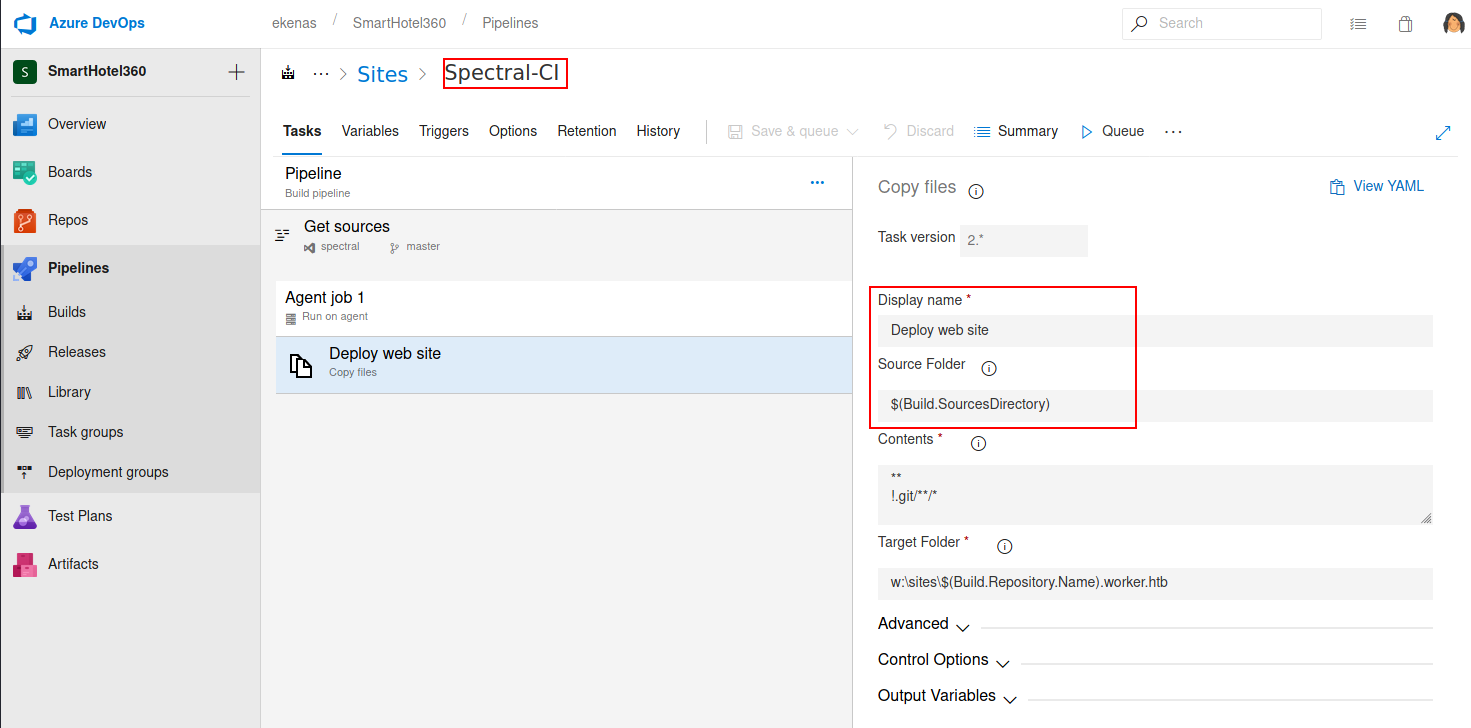
Task: Click the Copy files task icon
Action: click(x=301, y=365)
